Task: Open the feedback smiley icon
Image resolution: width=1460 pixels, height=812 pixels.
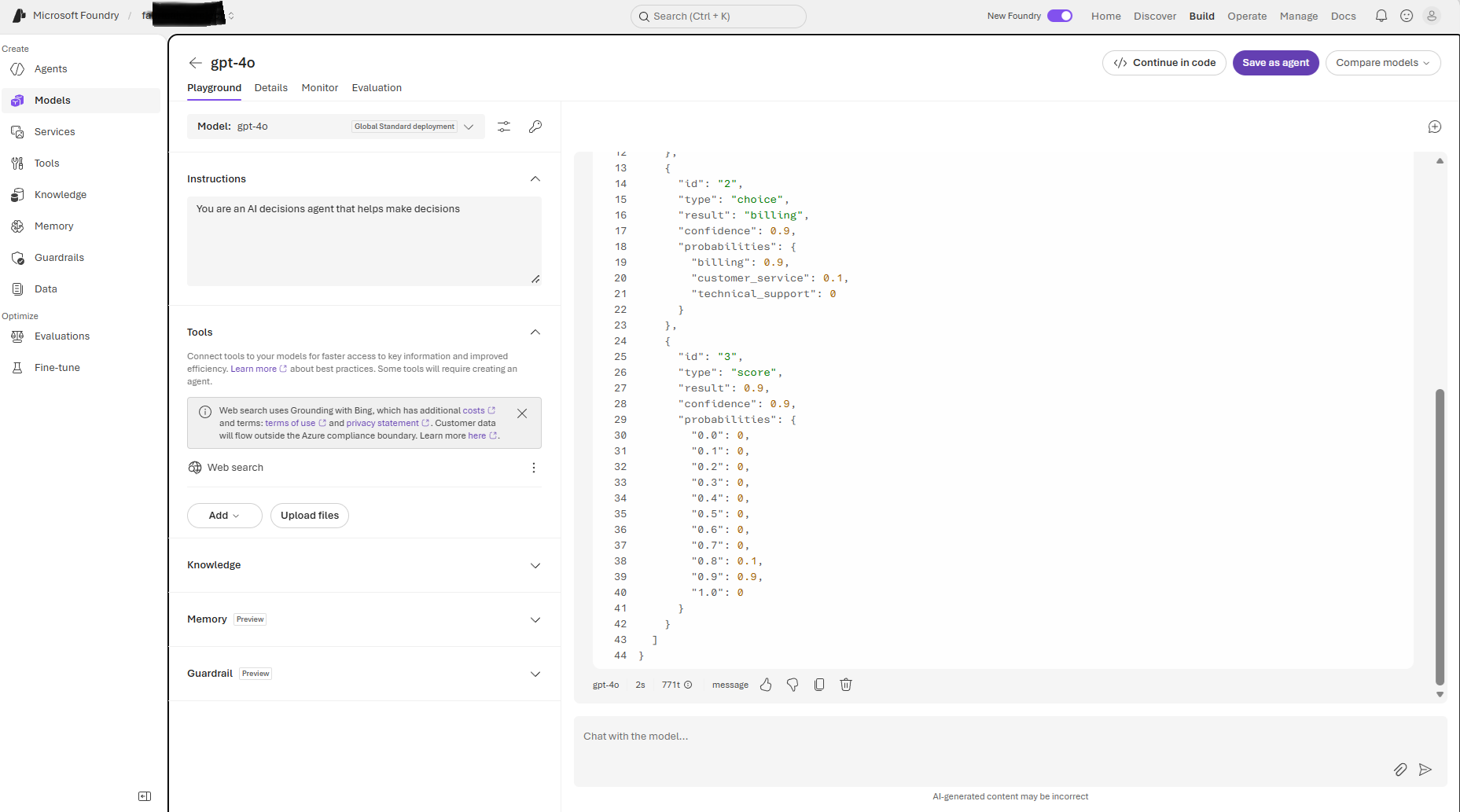Action: [1407, 16]
